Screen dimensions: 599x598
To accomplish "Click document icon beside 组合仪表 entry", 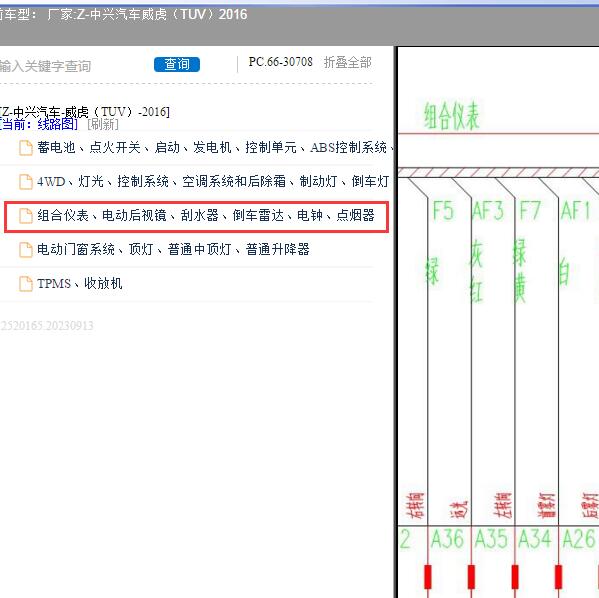I will coord(26,216).
